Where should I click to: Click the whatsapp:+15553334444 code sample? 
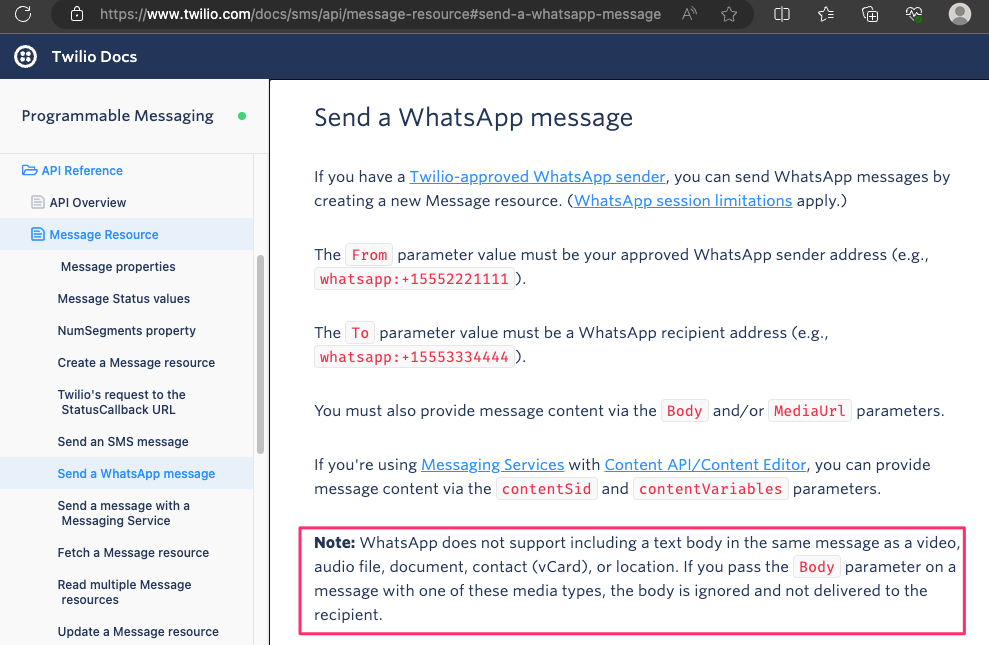pos(414,357)
